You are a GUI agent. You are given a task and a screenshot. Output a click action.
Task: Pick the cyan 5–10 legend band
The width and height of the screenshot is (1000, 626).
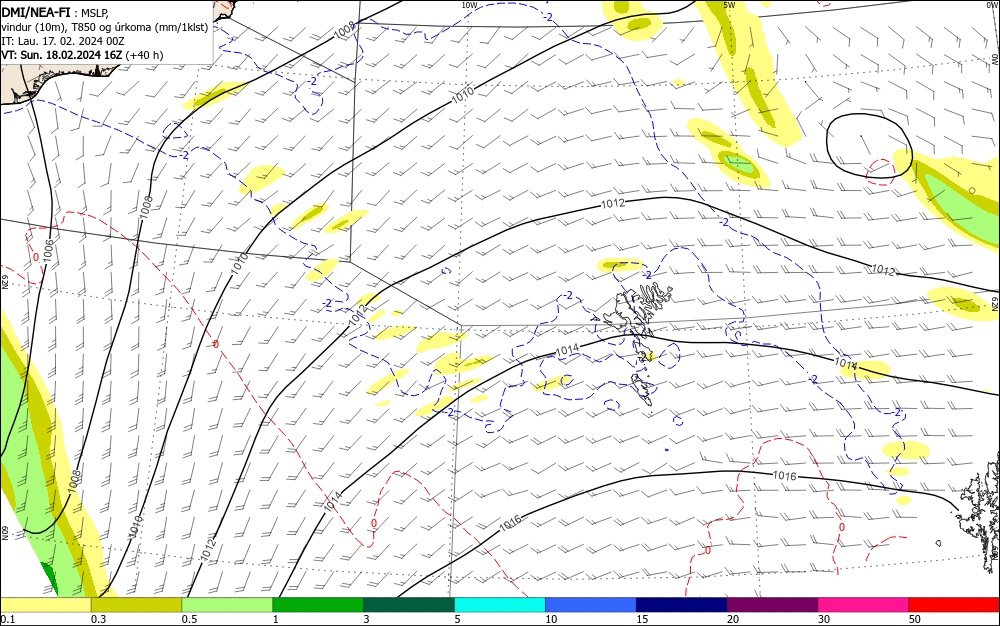tap(500, 605)
